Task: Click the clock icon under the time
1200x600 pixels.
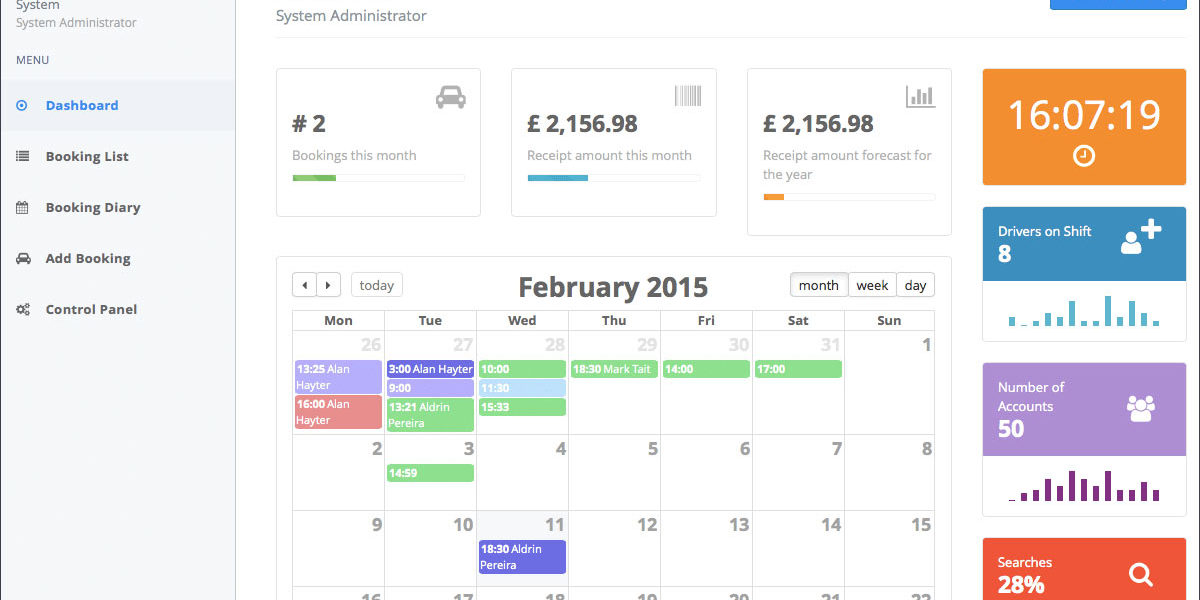Action: click(x=1083, y=156)
